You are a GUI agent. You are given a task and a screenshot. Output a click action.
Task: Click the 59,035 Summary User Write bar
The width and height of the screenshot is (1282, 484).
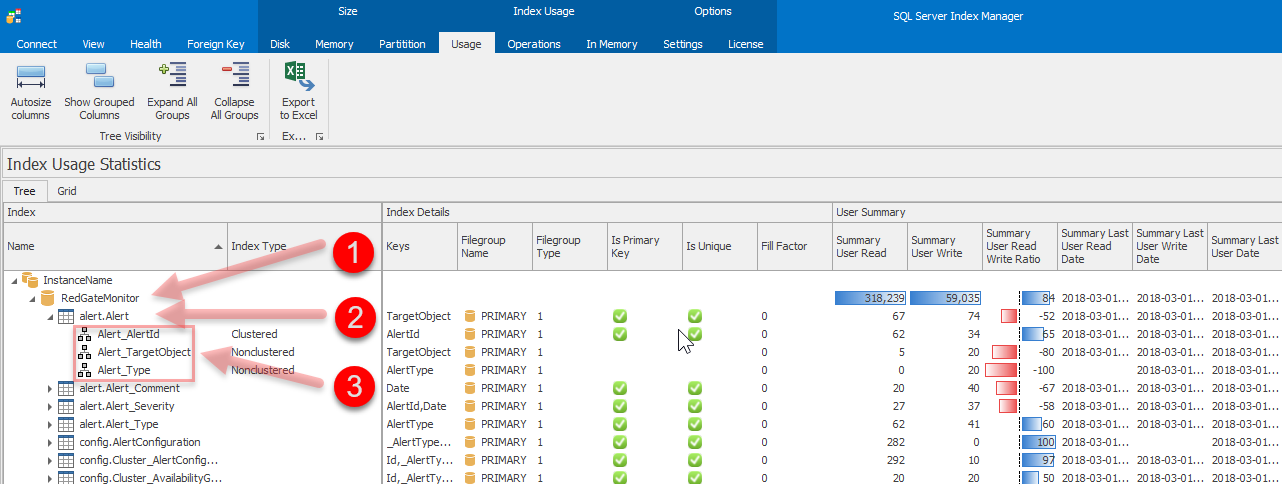click(945, 298)
